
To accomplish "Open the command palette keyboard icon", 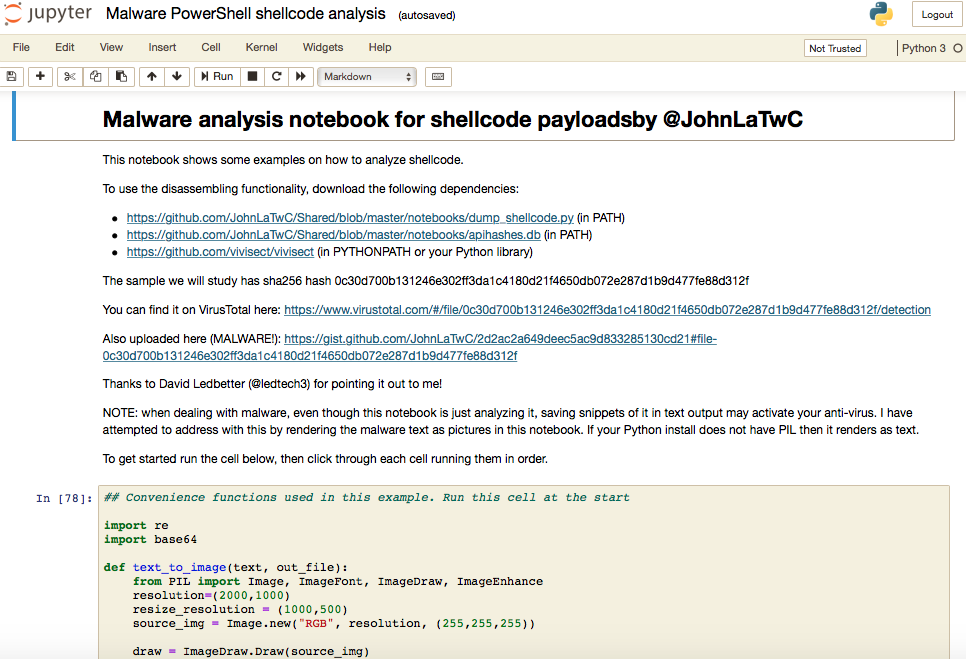I will pyautogui.click(x=438, y=76).
